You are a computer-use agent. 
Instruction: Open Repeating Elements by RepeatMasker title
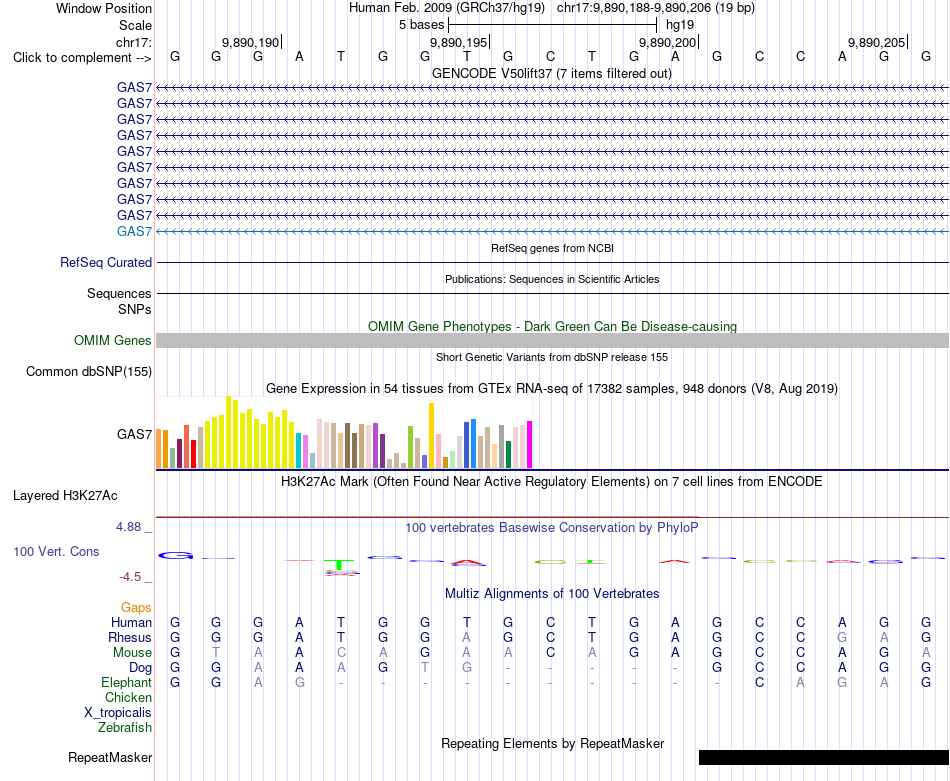[x=553, y=743]
